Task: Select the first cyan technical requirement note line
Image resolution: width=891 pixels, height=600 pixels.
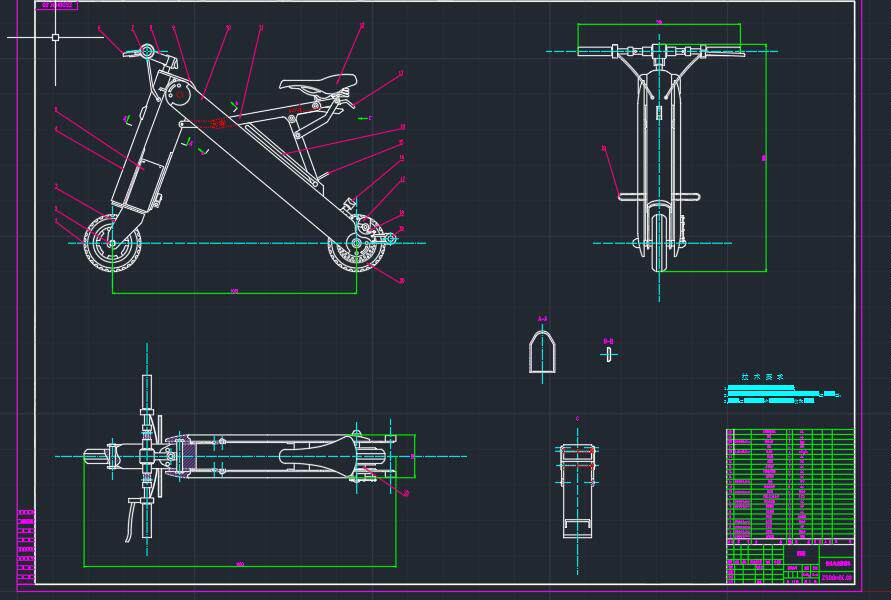Action: [x=760, y=388]
